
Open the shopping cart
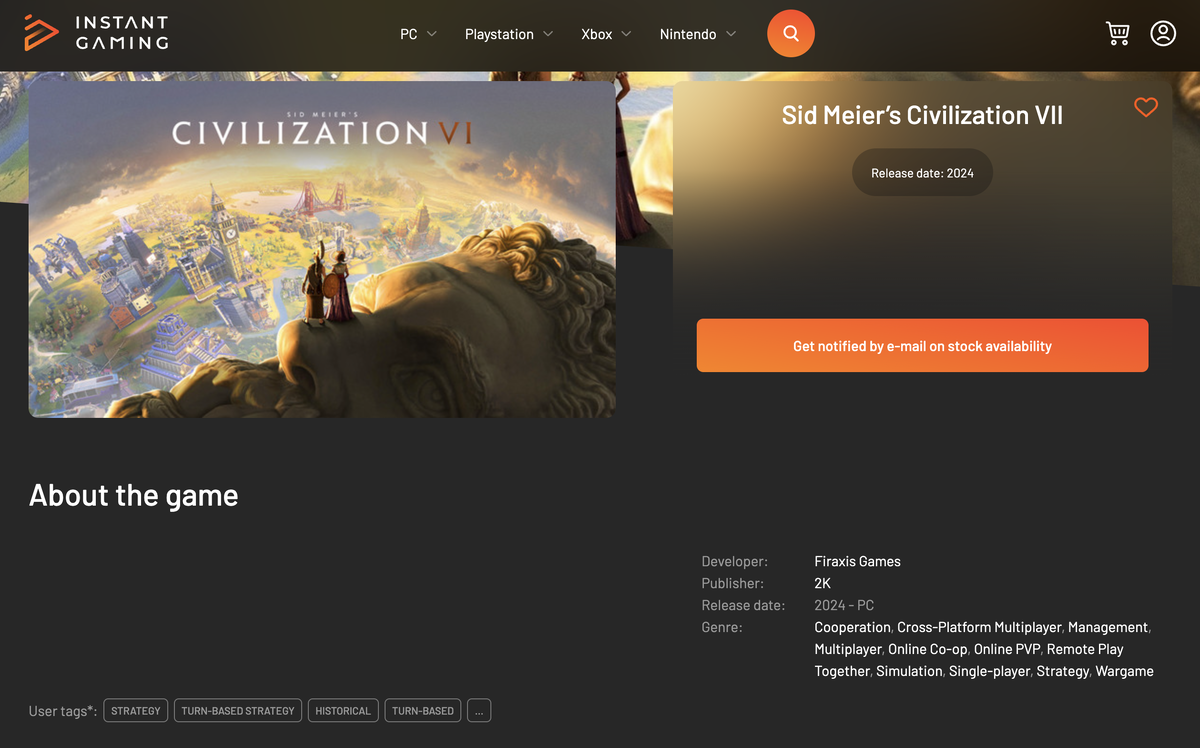coord(1117,34)
